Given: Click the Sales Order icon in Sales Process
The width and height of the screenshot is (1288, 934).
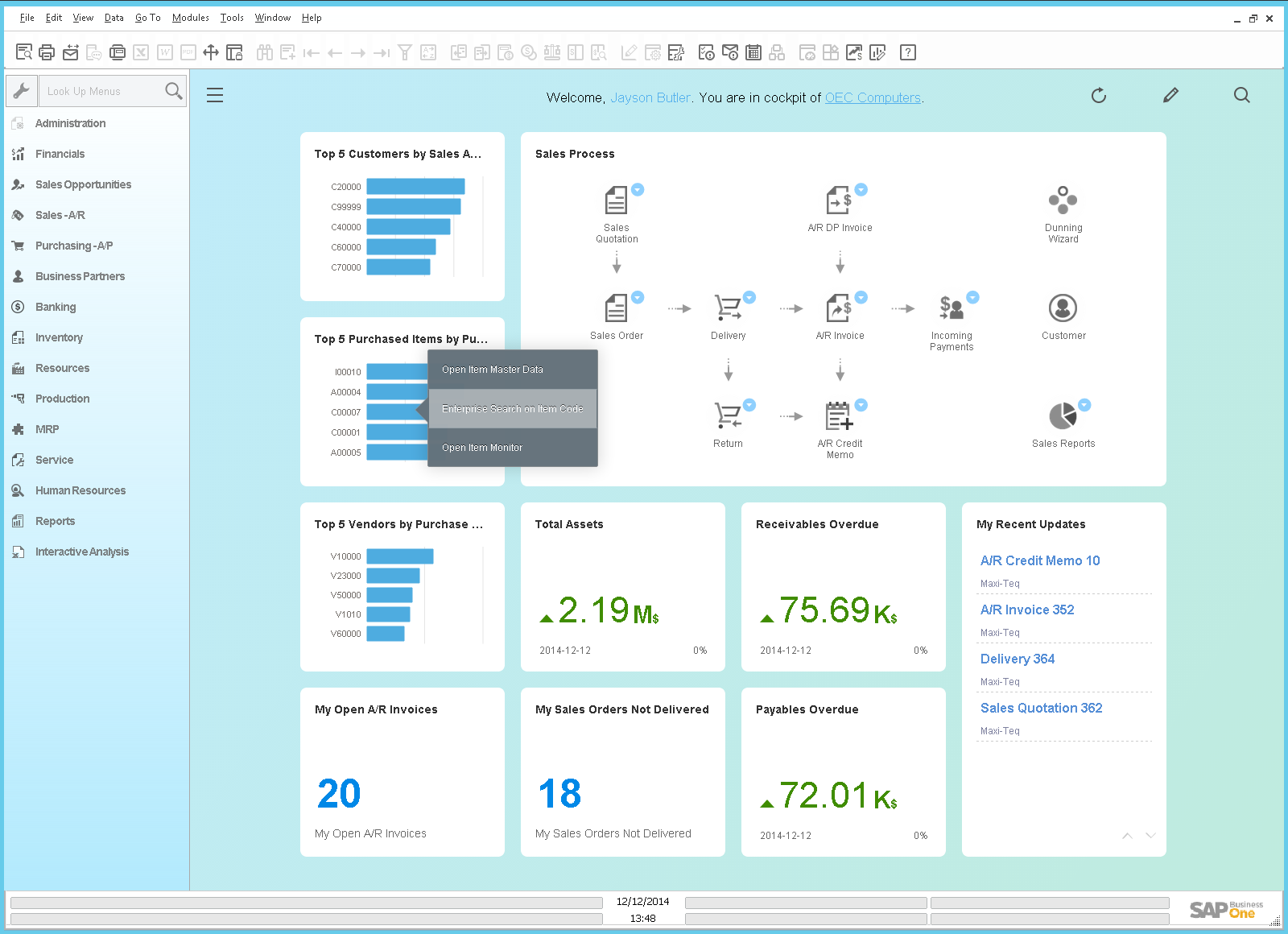Looking at the screenshot, I should pyautogui.click(x=616, y=308).
